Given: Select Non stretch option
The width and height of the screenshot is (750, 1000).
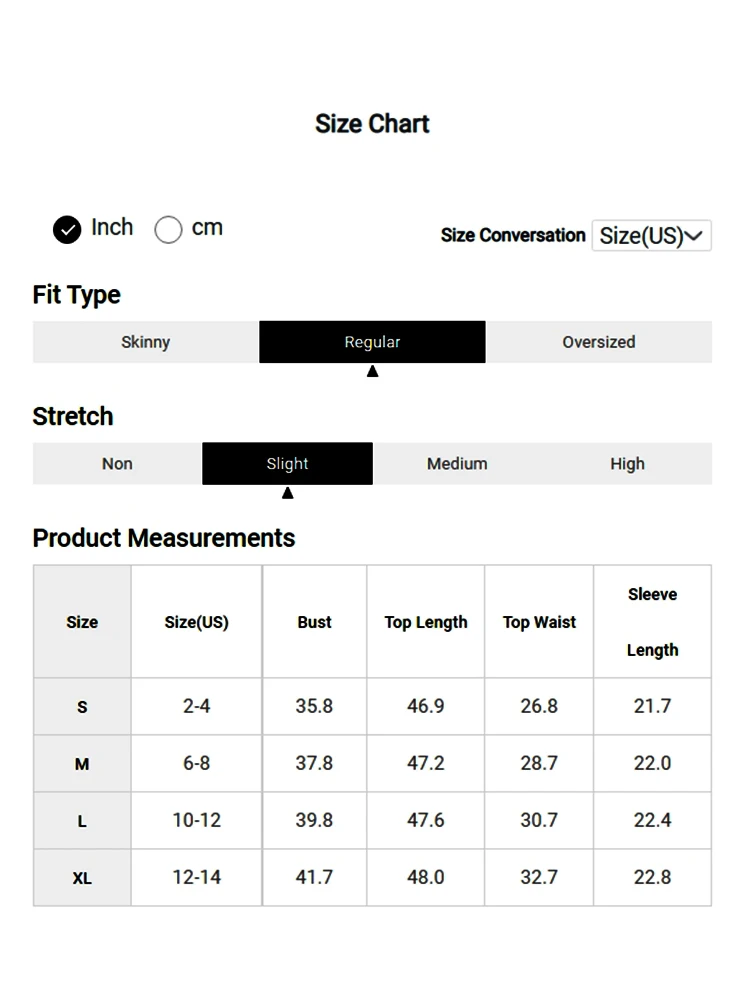Looking at the screenshot, I should click(117, 464).
